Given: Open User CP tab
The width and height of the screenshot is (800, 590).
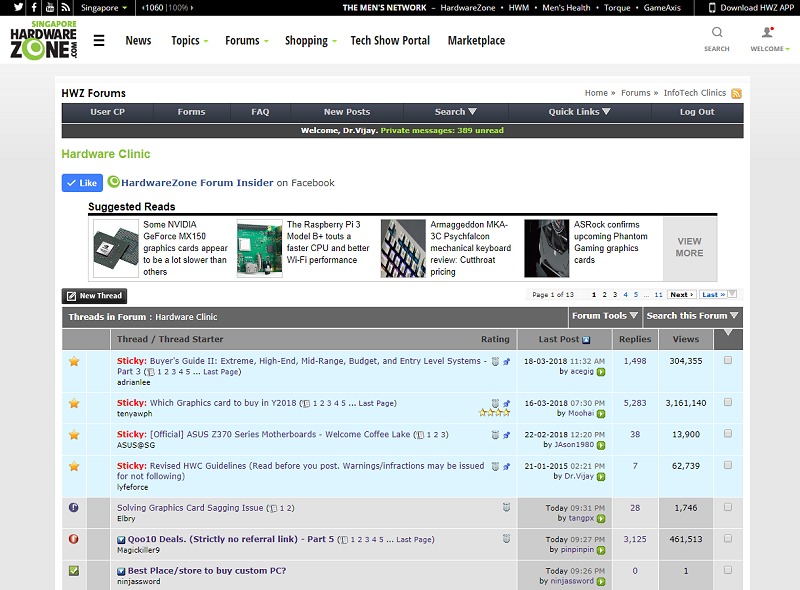Looking at the screenshot, I should (108, 112).
